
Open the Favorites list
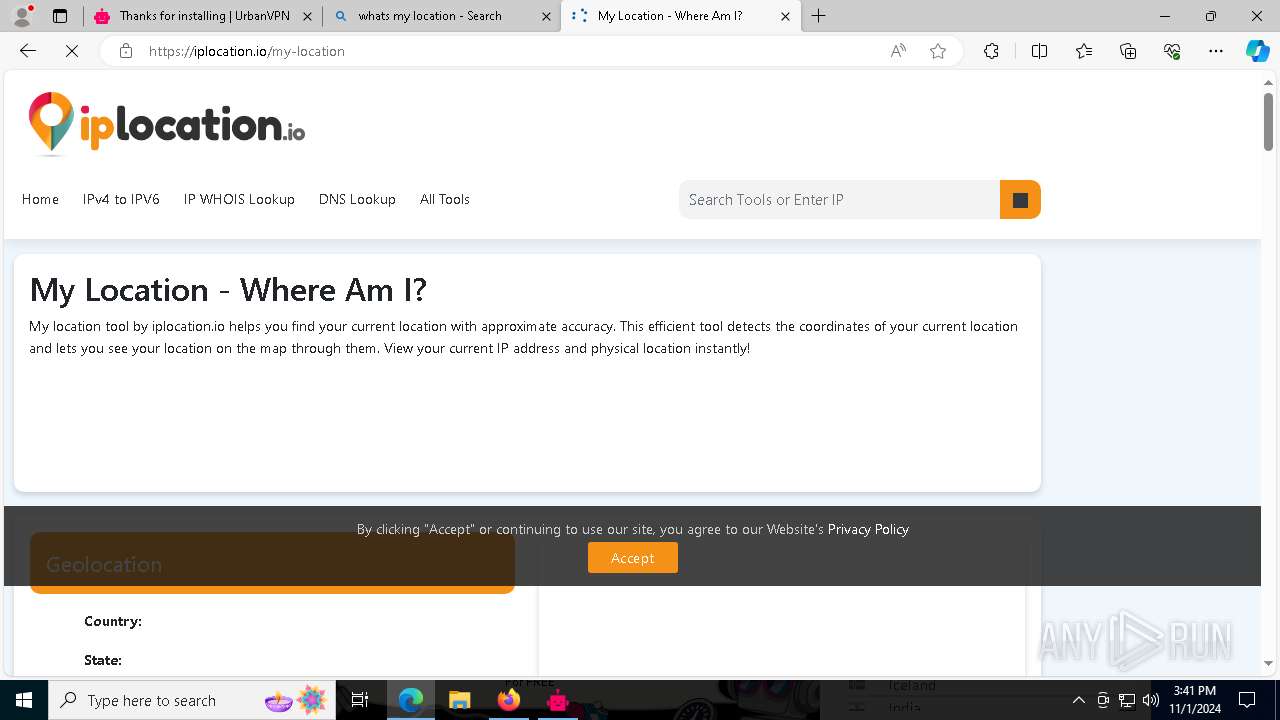[1084, 51]
